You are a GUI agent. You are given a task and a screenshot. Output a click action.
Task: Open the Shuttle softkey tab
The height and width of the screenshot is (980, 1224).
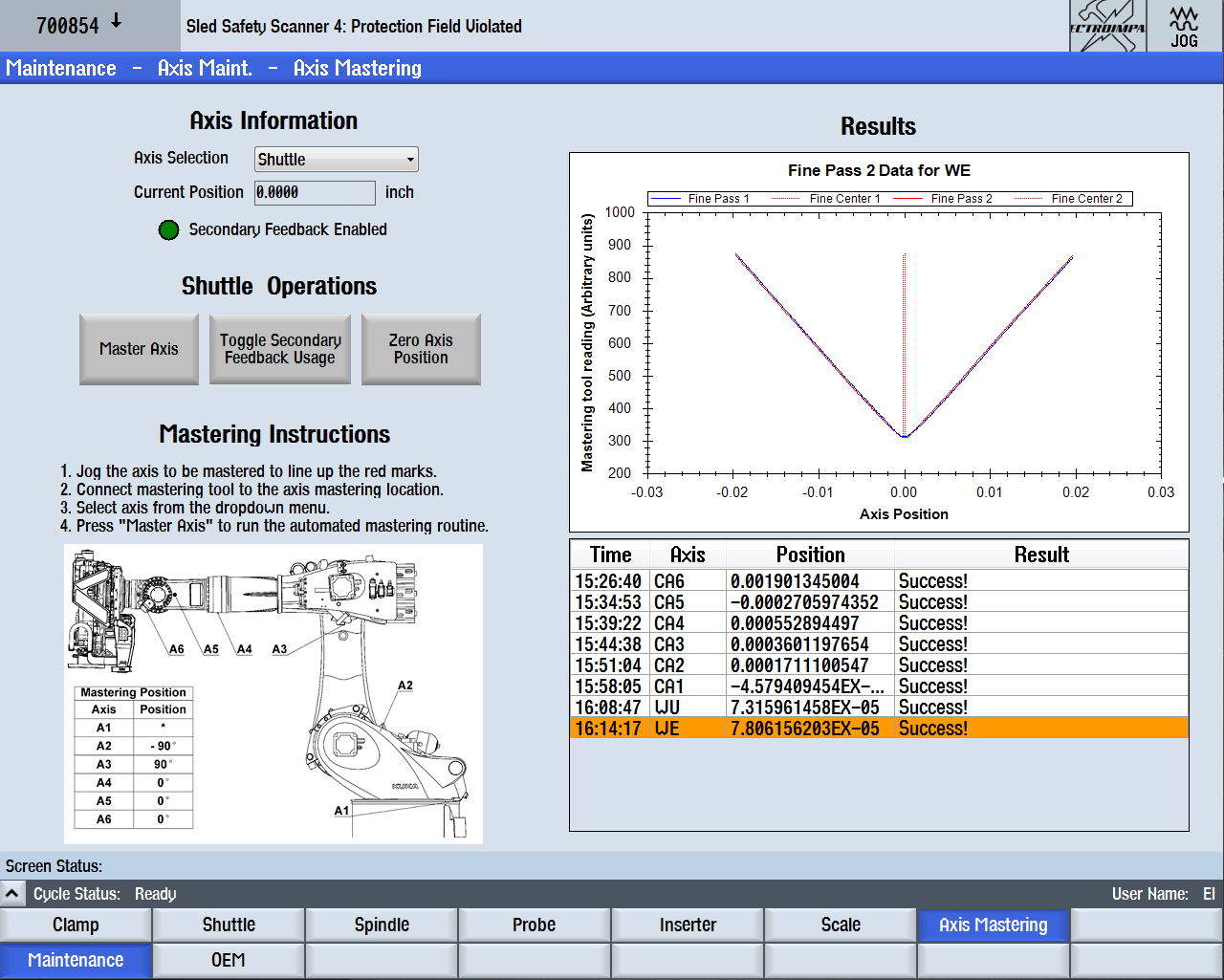click(x=229, y=925)
